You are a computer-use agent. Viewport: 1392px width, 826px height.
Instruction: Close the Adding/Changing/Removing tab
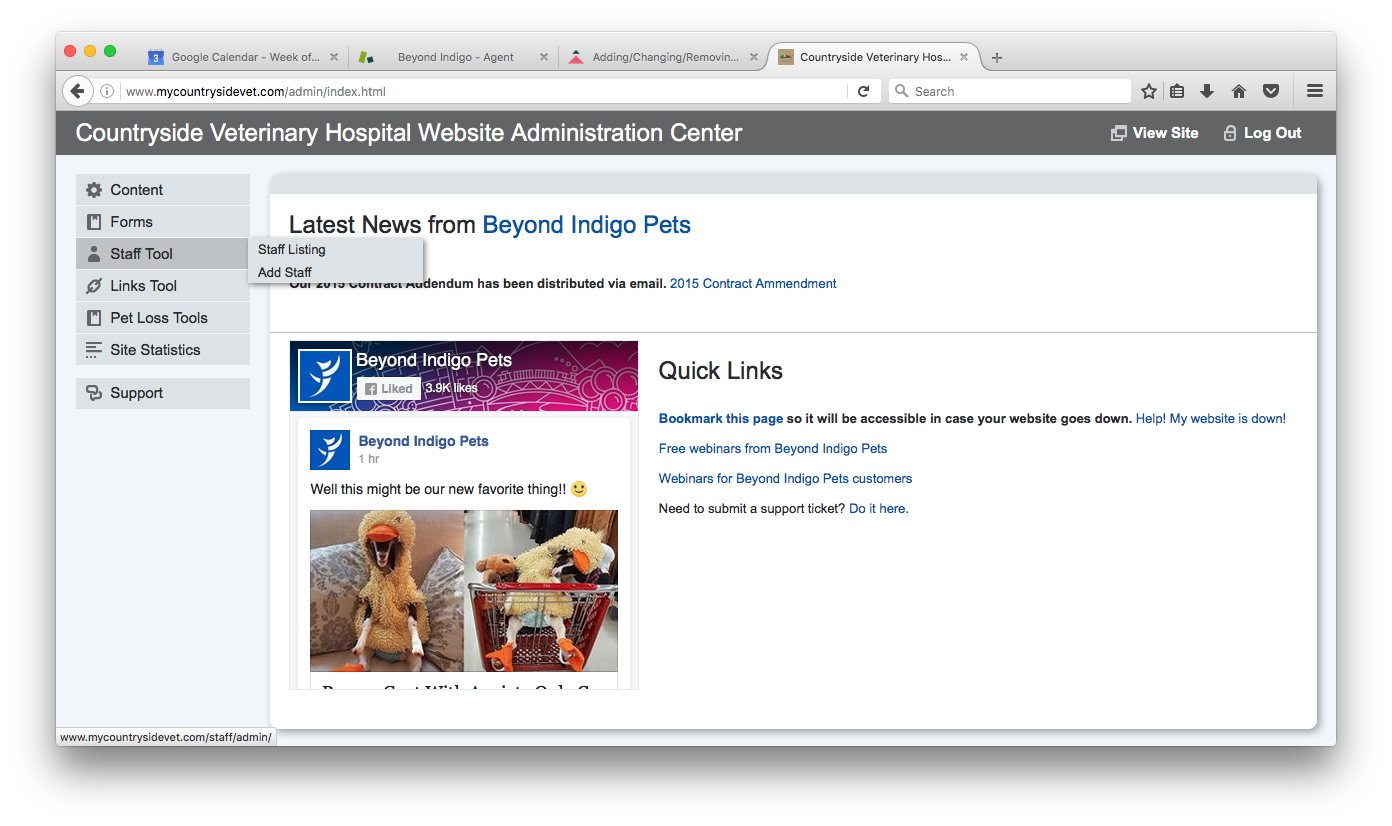tap(754, 57)
